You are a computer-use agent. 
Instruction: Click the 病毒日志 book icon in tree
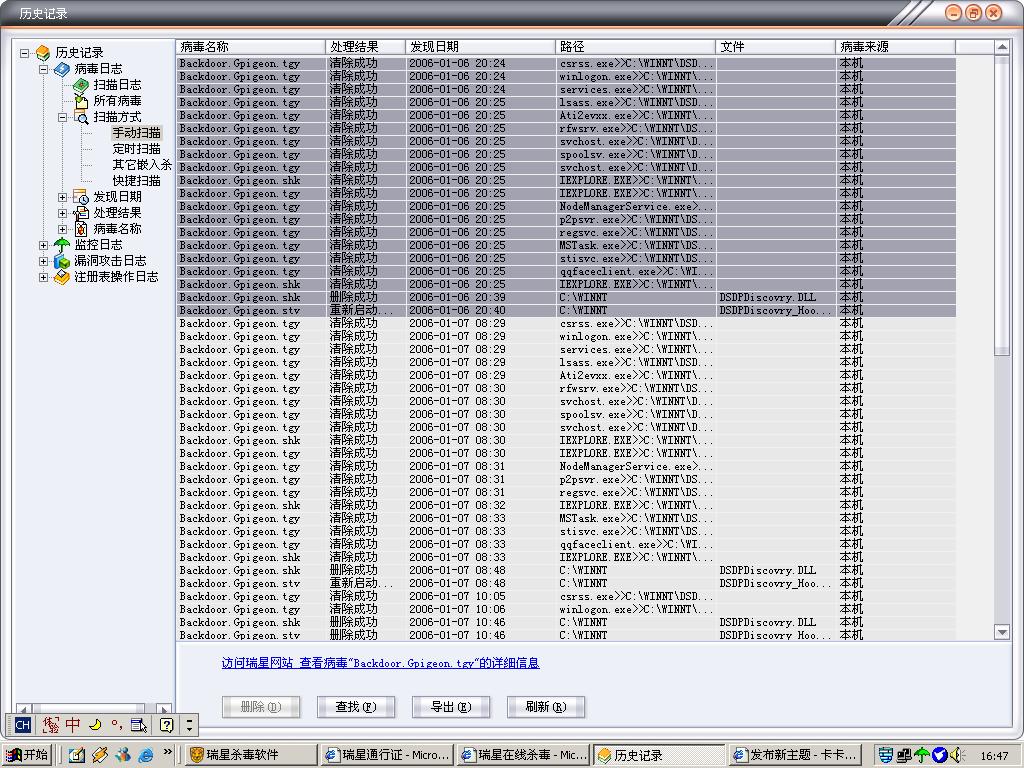(x=62, y=69)
